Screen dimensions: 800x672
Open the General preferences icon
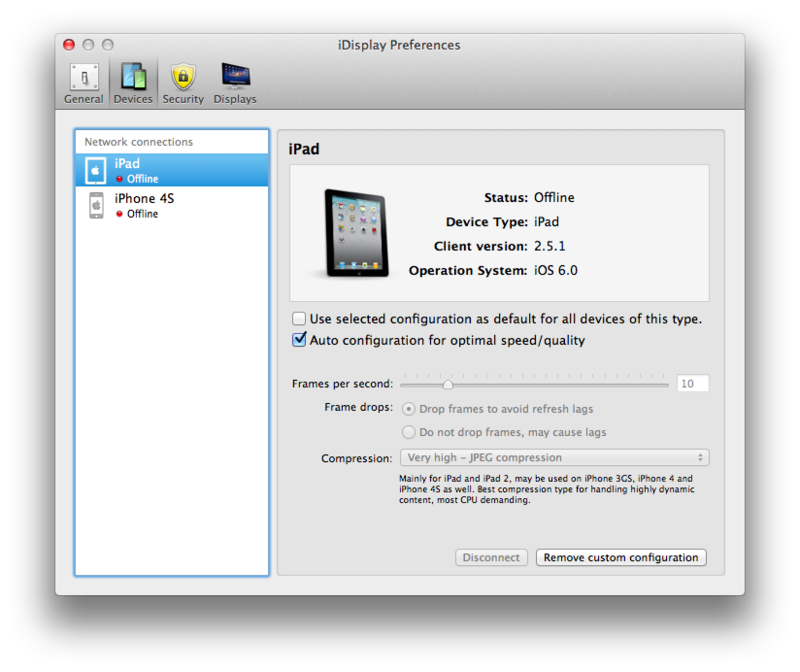click(84, 78)
